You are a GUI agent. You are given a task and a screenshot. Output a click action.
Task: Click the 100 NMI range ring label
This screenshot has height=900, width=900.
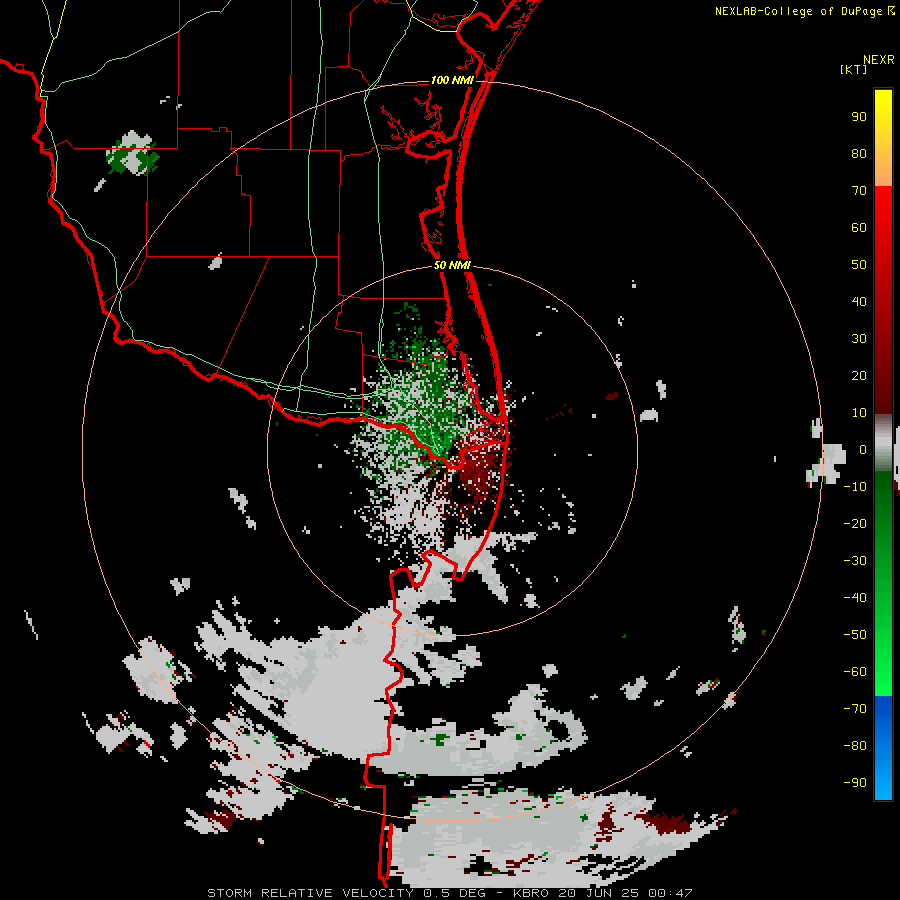pos(452,80)
